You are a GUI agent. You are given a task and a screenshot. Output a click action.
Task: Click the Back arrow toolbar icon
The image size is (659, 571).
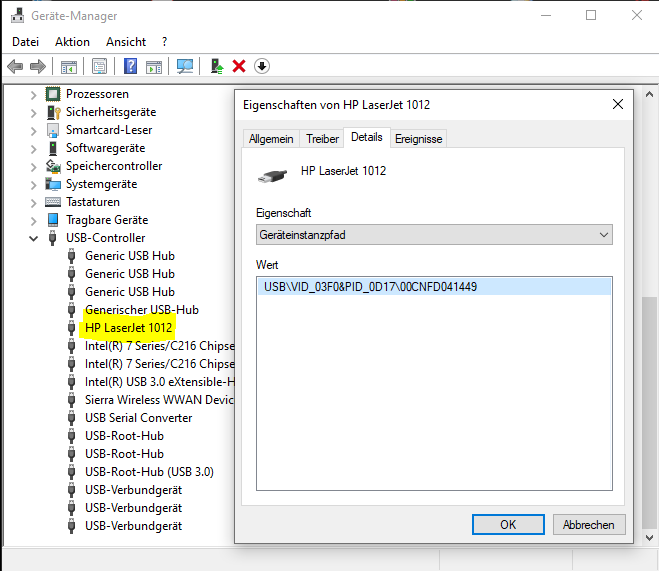pos(15,66)
